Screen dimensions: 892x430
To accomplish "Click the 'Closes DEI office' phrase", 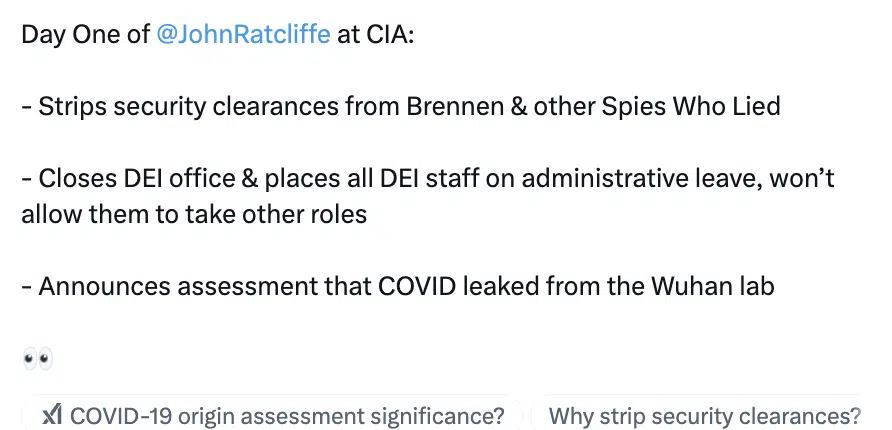I will click(x=137, y=179).
